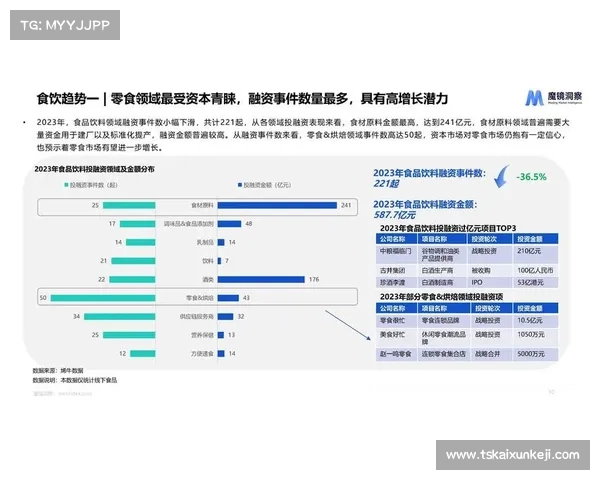Click the 零食&烘焙 teal bar valued 50
This screenshot has height=480, width=600.
point(103,298)
